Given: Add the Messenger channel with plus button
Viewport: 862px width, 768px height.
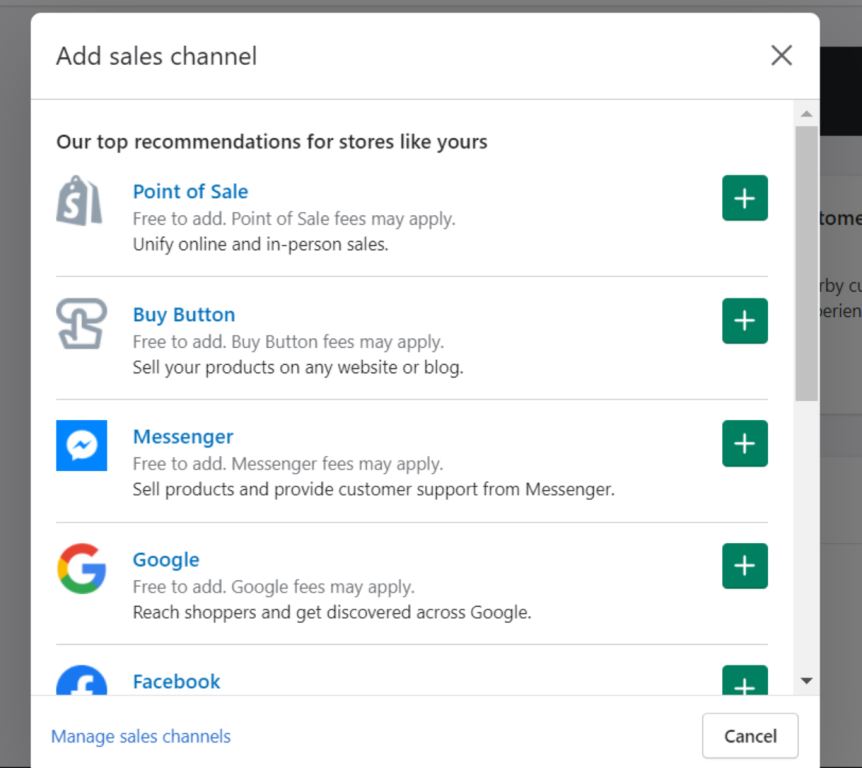Looking at the screenshot, I should (x=745, y=444).
